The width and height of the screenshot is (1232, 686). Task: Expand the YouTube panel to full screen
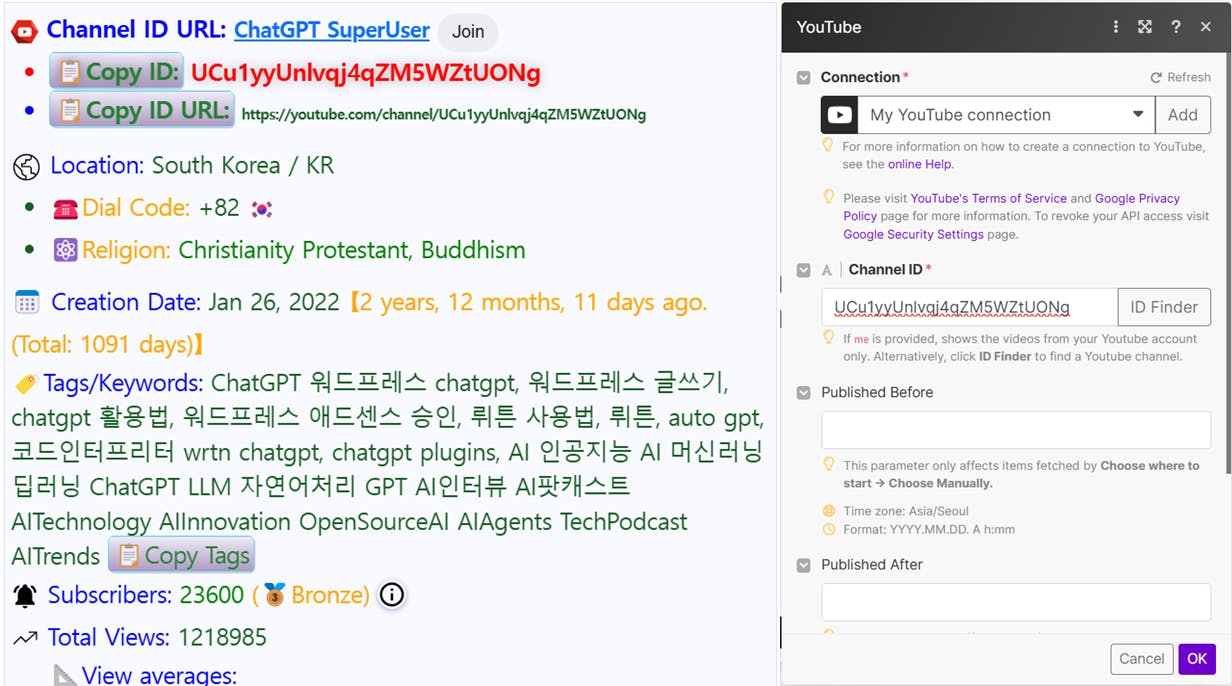coord(1145,27)
